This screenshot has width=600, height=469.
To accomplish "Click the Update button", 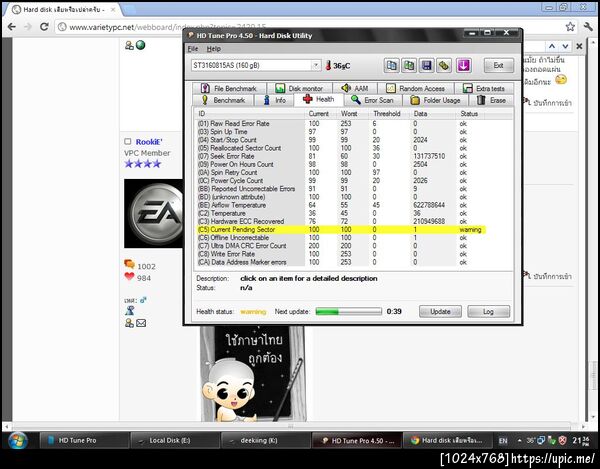I will [x=440, y=311].
